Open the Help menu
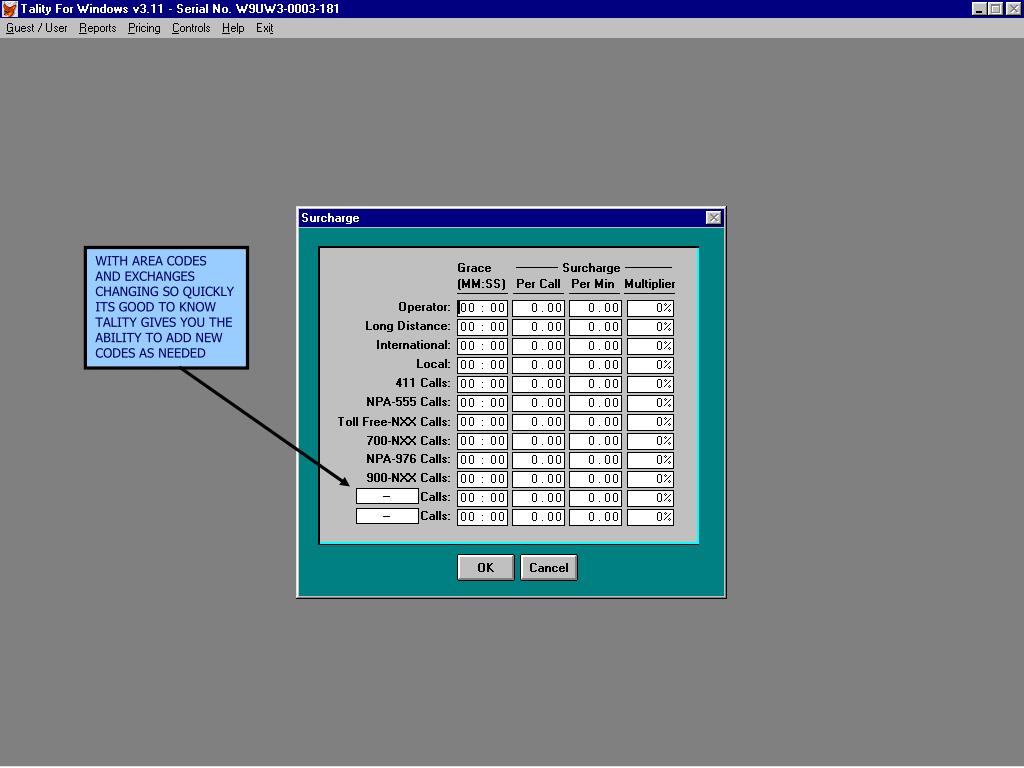This screenshot has width=1024, height=768. 232,28
